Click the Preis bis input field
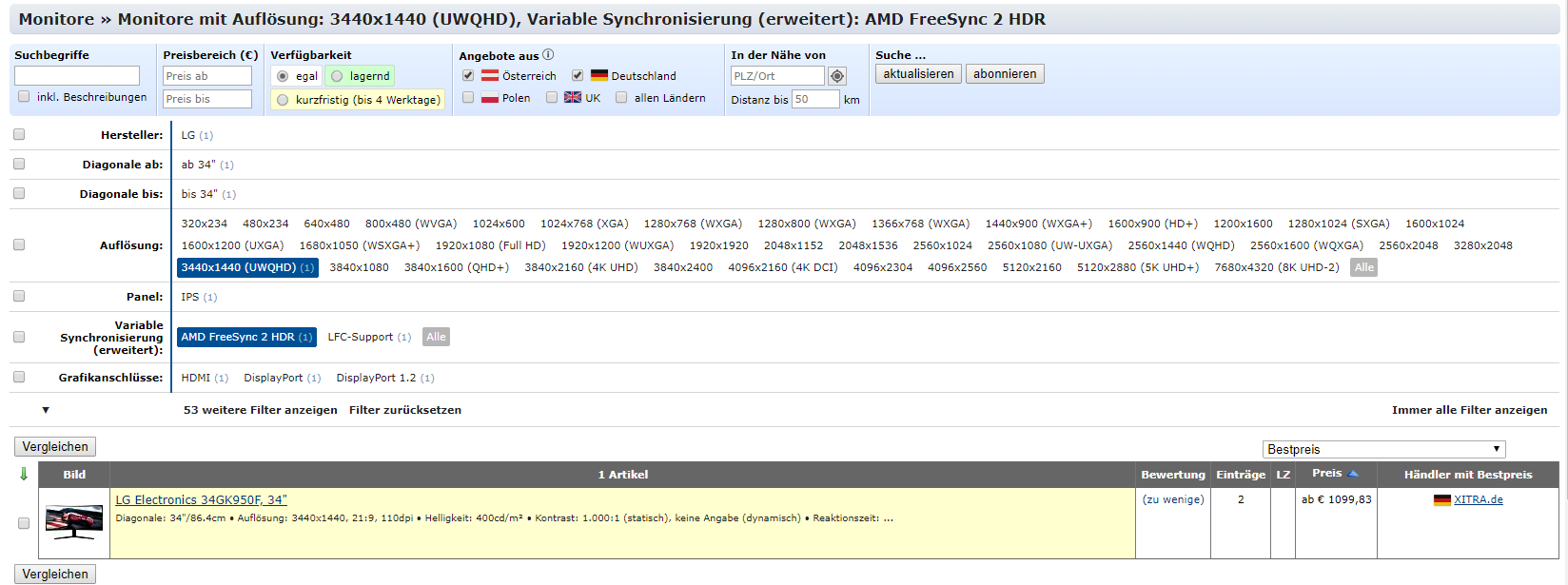Viewport: 1568px width, 585px height. [207, 99]
